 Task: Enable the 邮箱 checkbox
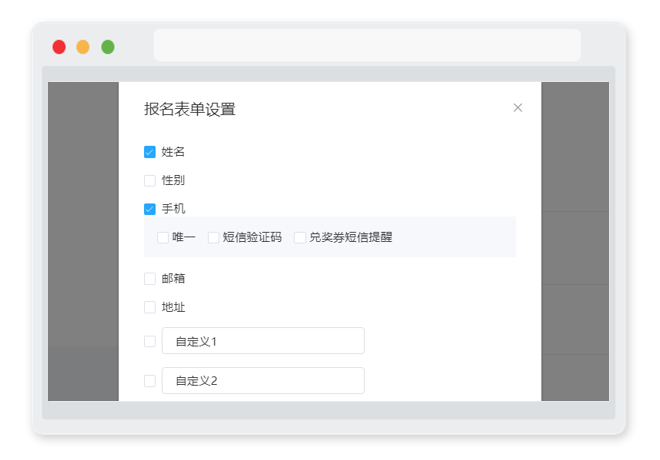(x=150, y=279)
